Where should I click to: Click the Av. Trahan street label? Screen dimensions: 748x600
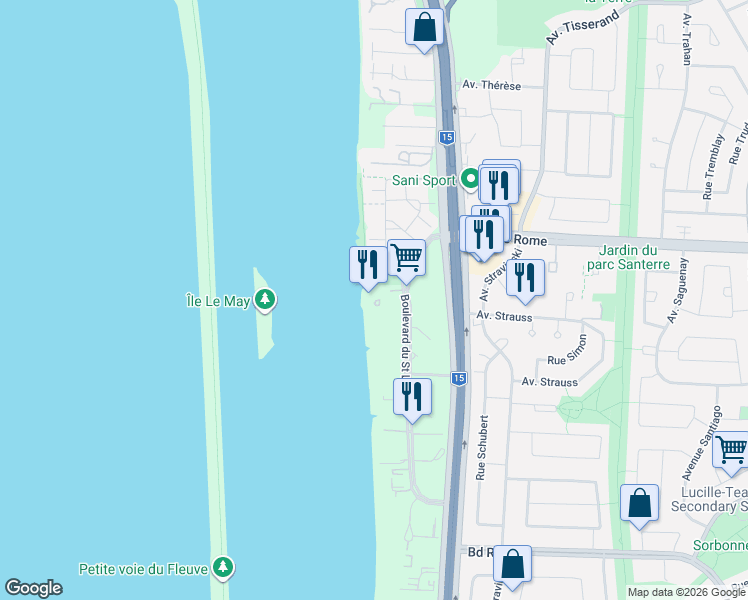click(687, 39)
